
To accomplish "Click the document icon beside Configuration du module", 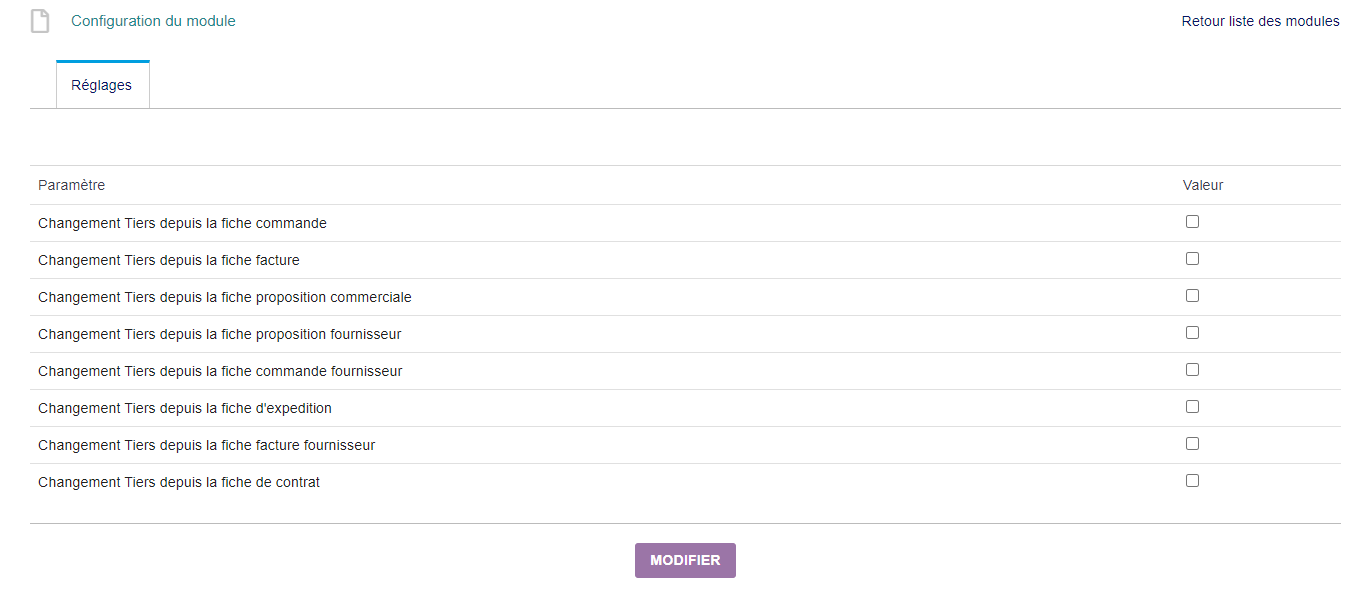I will point(40,21).
